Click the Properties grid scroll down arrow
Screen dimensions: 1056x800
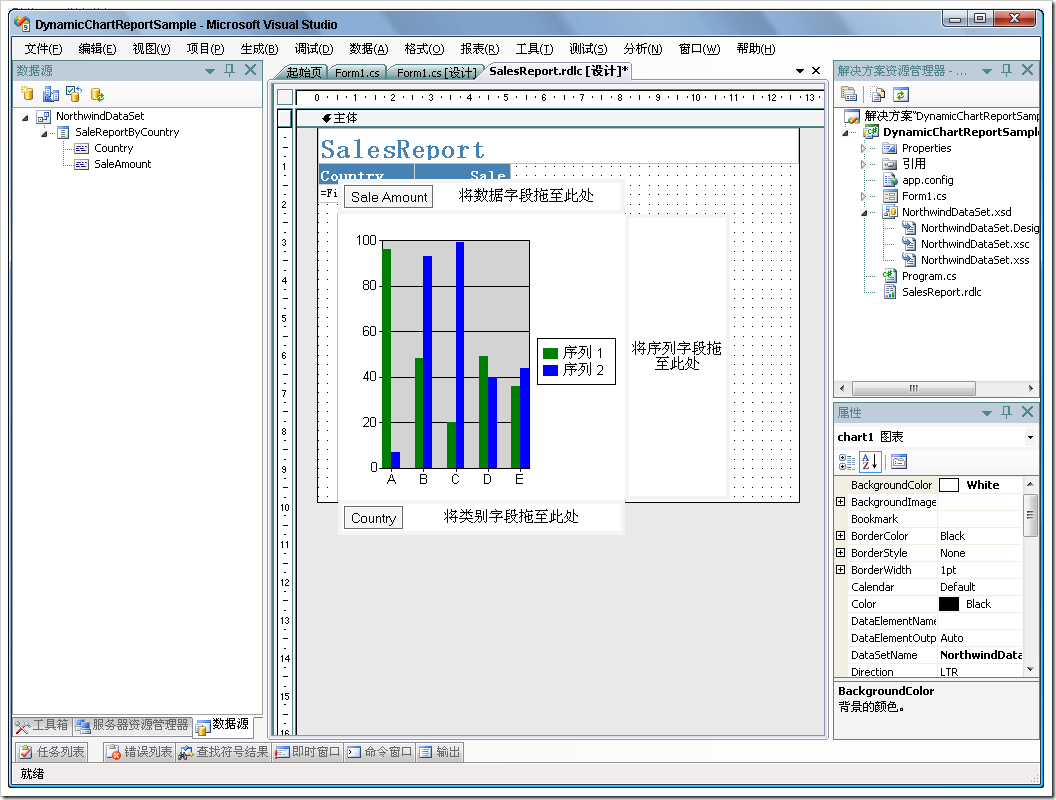click(x=1030, y=669)
